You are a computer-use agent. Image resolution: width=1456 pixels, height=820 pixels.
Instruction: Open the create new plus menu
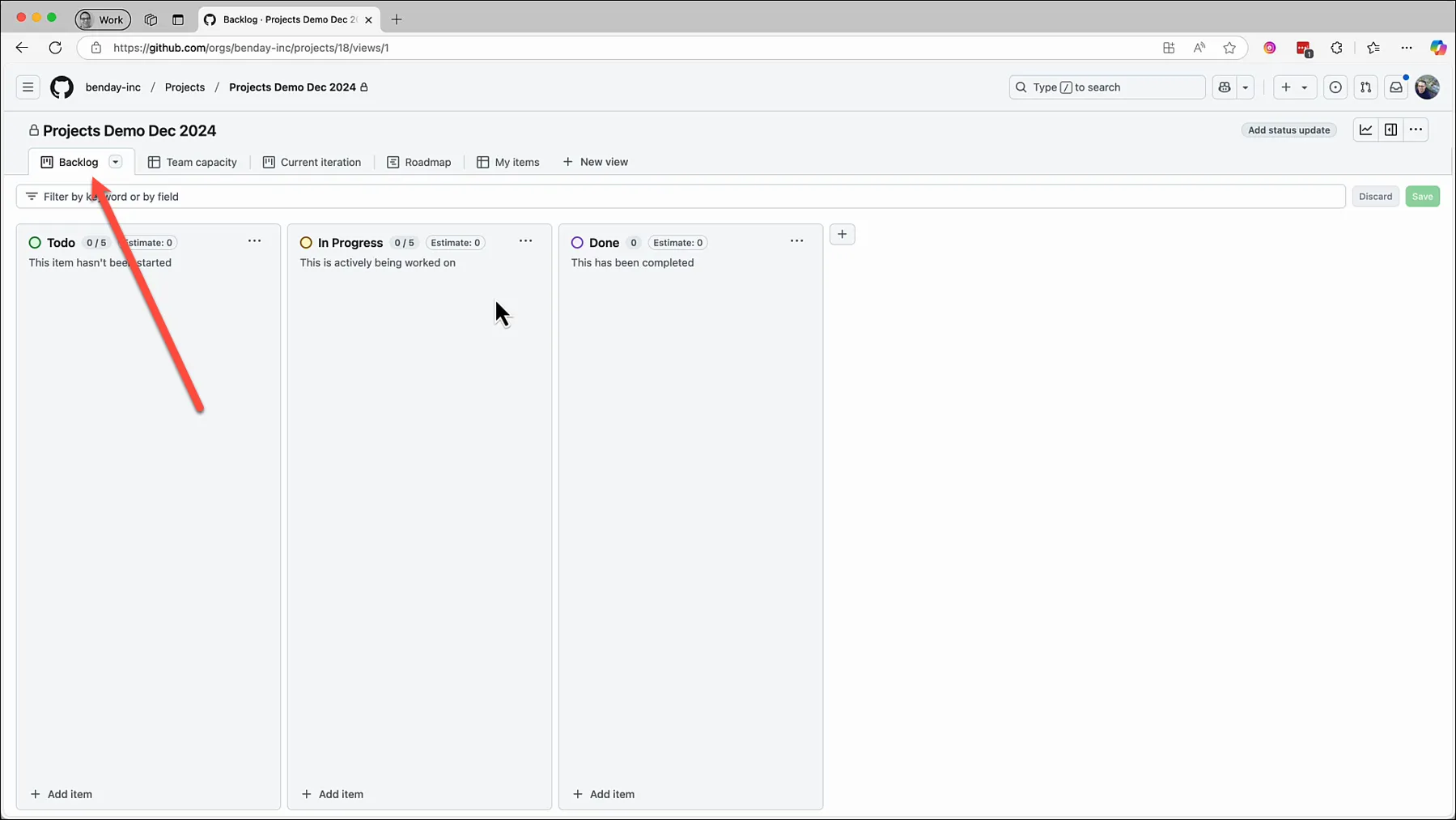[x=1294, y=87]
